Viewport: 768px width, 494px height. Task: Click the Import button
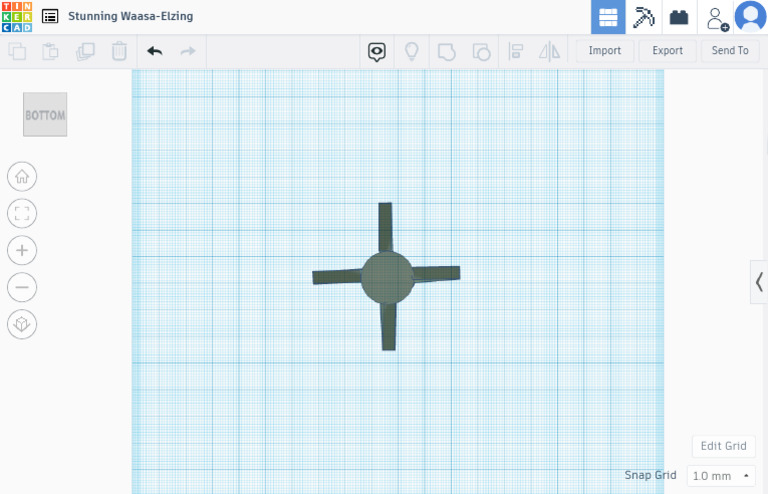(x=605, y=50)
